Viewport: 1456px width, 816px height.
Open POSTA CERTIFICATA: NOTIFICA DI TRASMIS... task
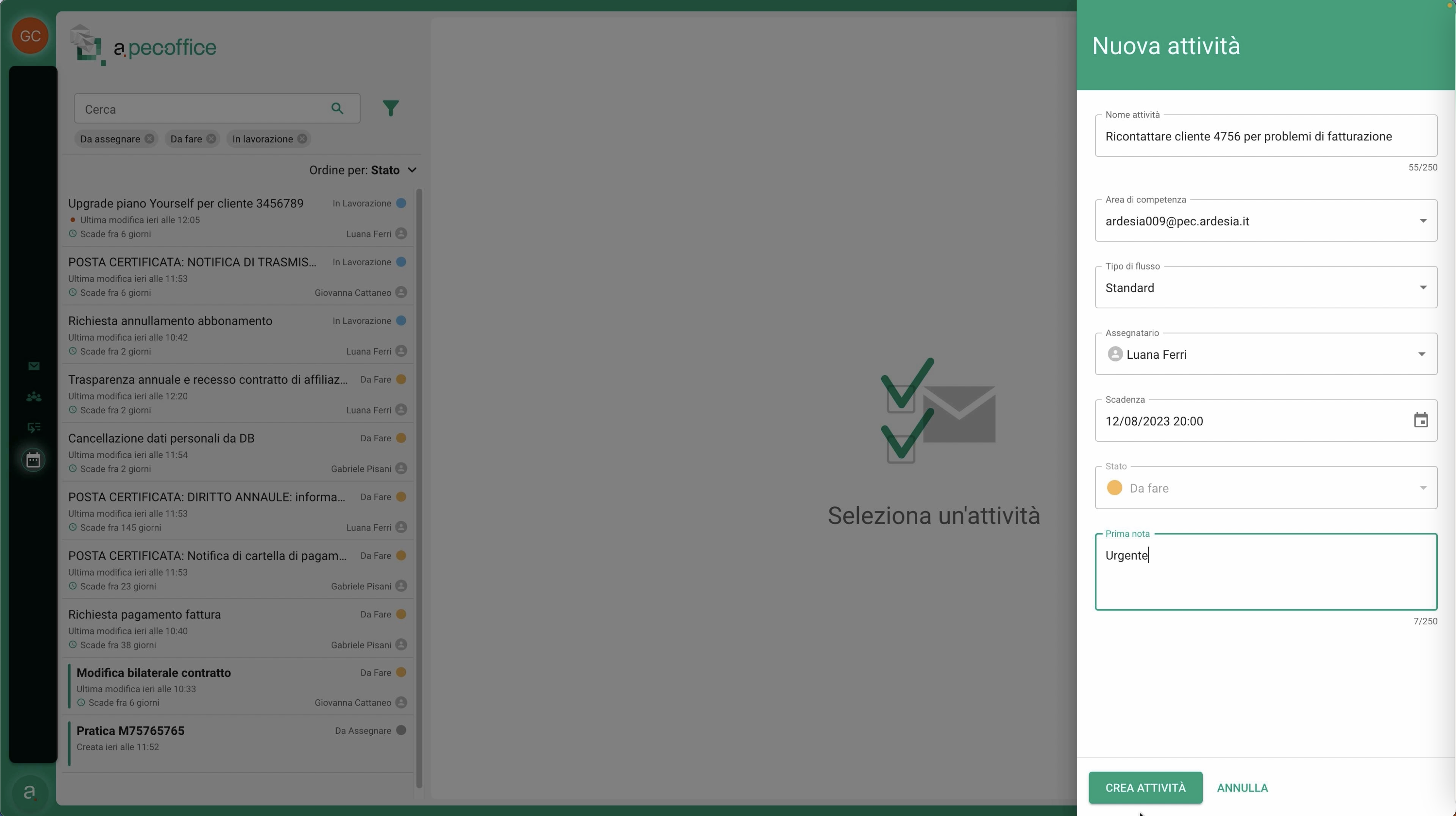pos(237,277)
